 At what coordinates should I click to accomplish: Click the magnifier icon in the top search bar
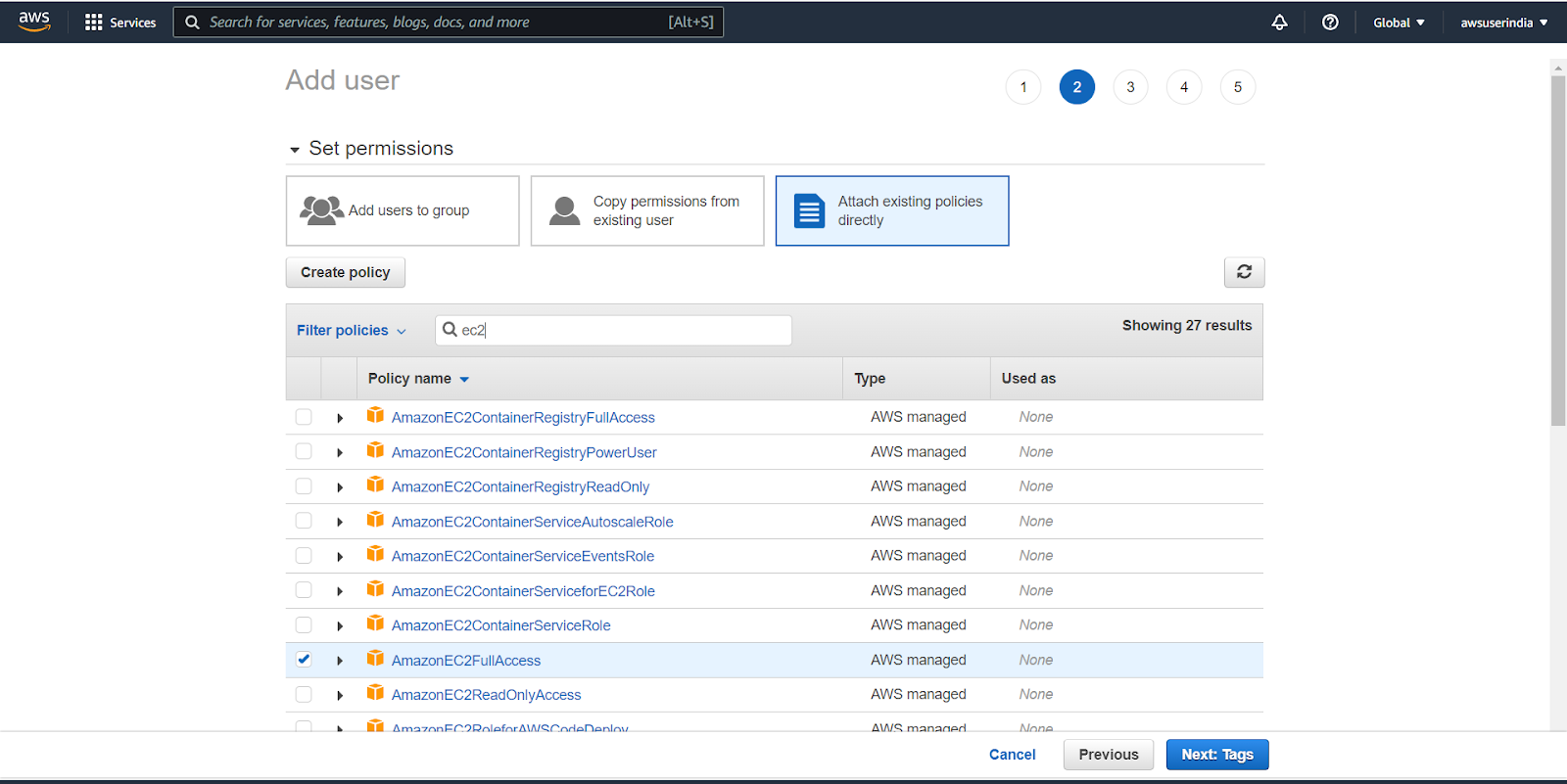(192, 23)
